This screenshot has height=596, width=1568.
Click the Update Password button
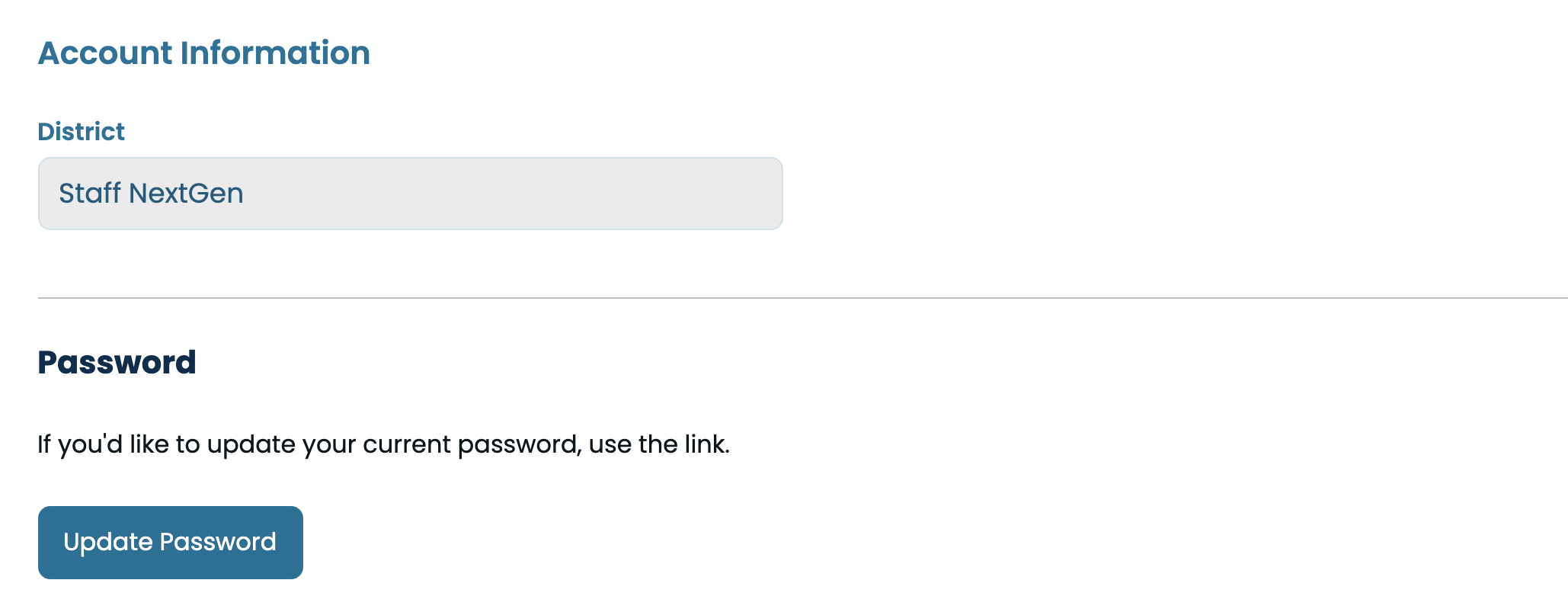point(170,542)
